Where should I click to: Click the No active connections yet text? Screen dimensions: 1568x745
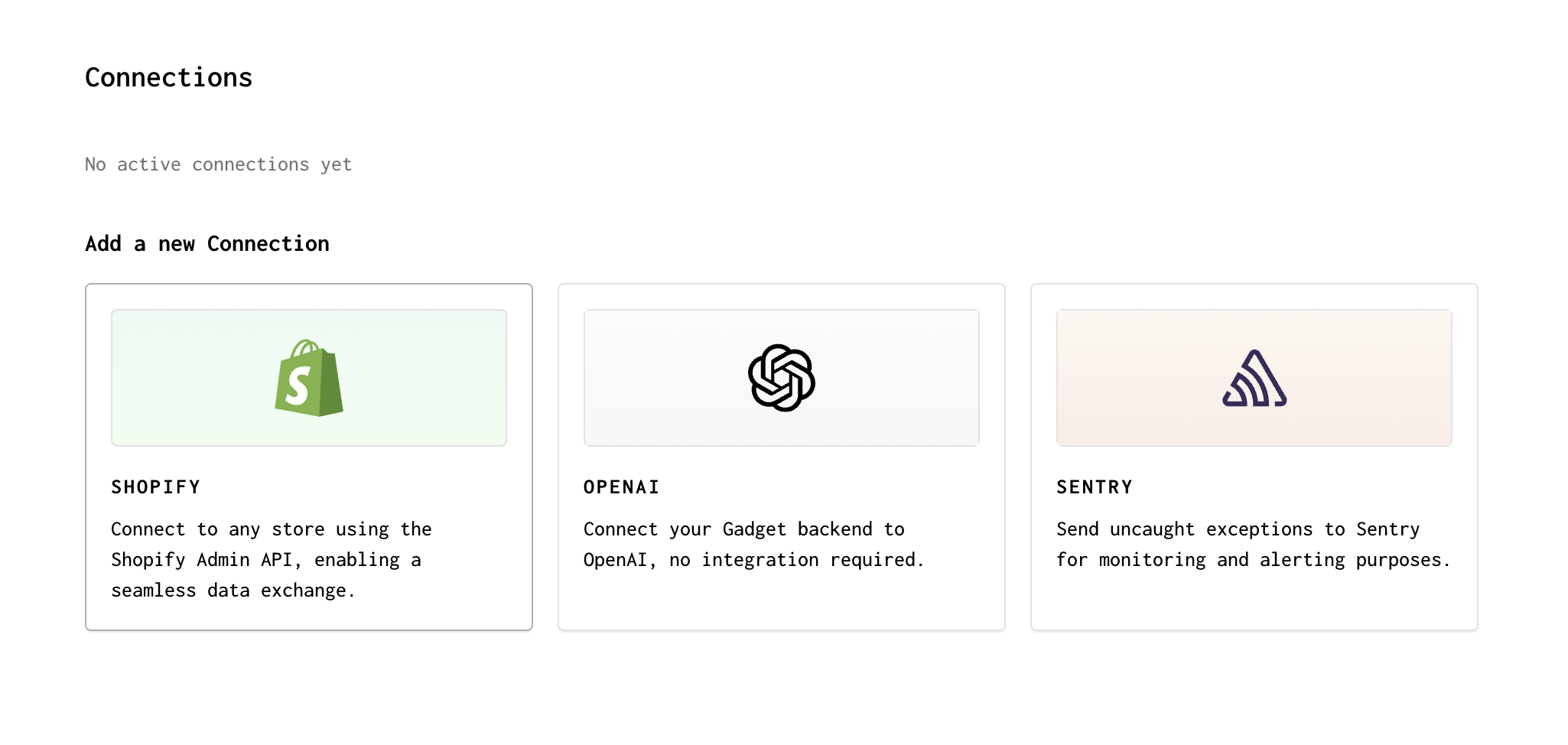[218, 164]
